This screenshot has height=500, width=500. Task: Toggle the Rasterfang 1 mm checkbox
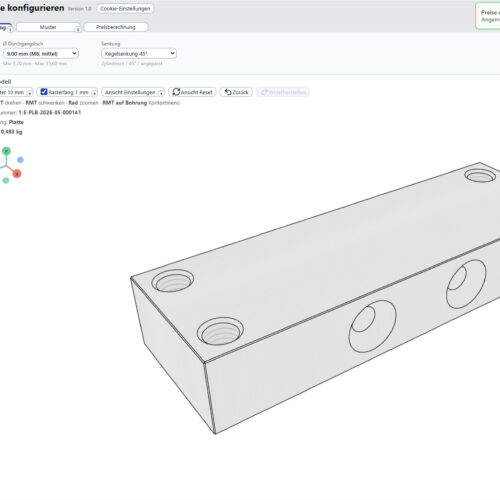click(44, 92)
